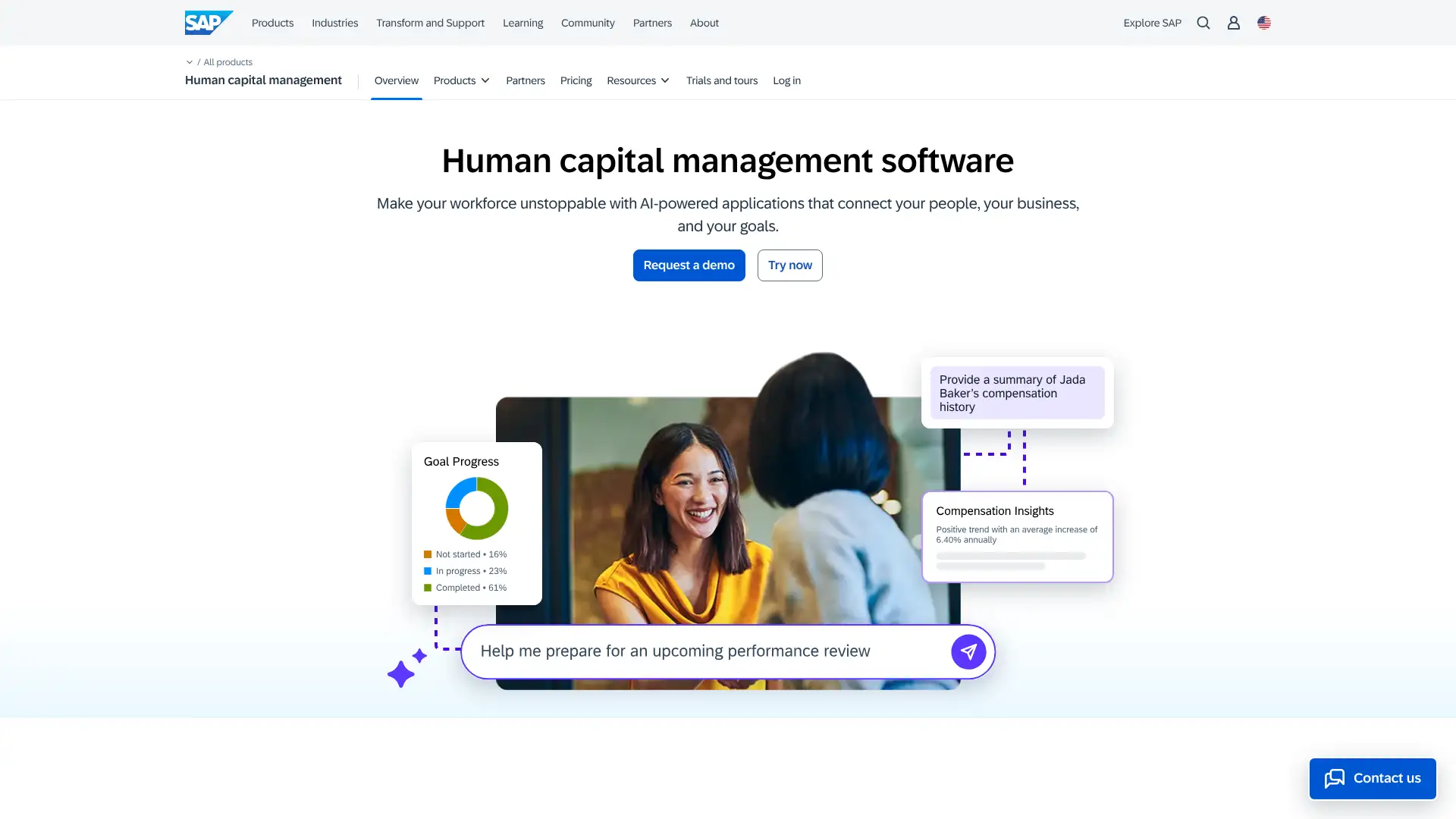Open the Contact us chat button
The width and height of the screenshot is (1456, 819).
[x=1373, y=779]
